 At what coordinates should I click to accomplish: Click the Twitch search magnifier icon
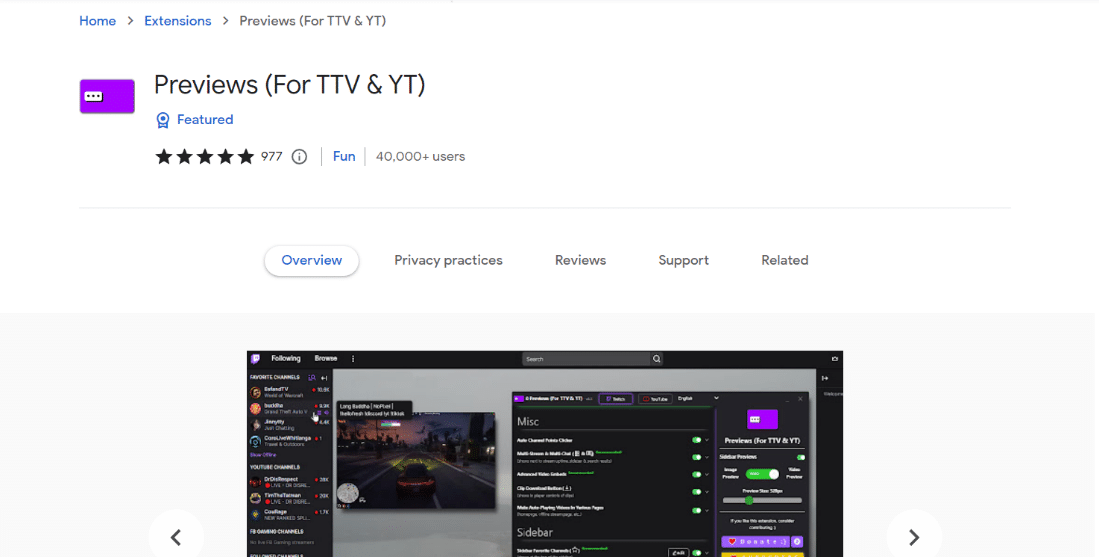pos(657,359)
